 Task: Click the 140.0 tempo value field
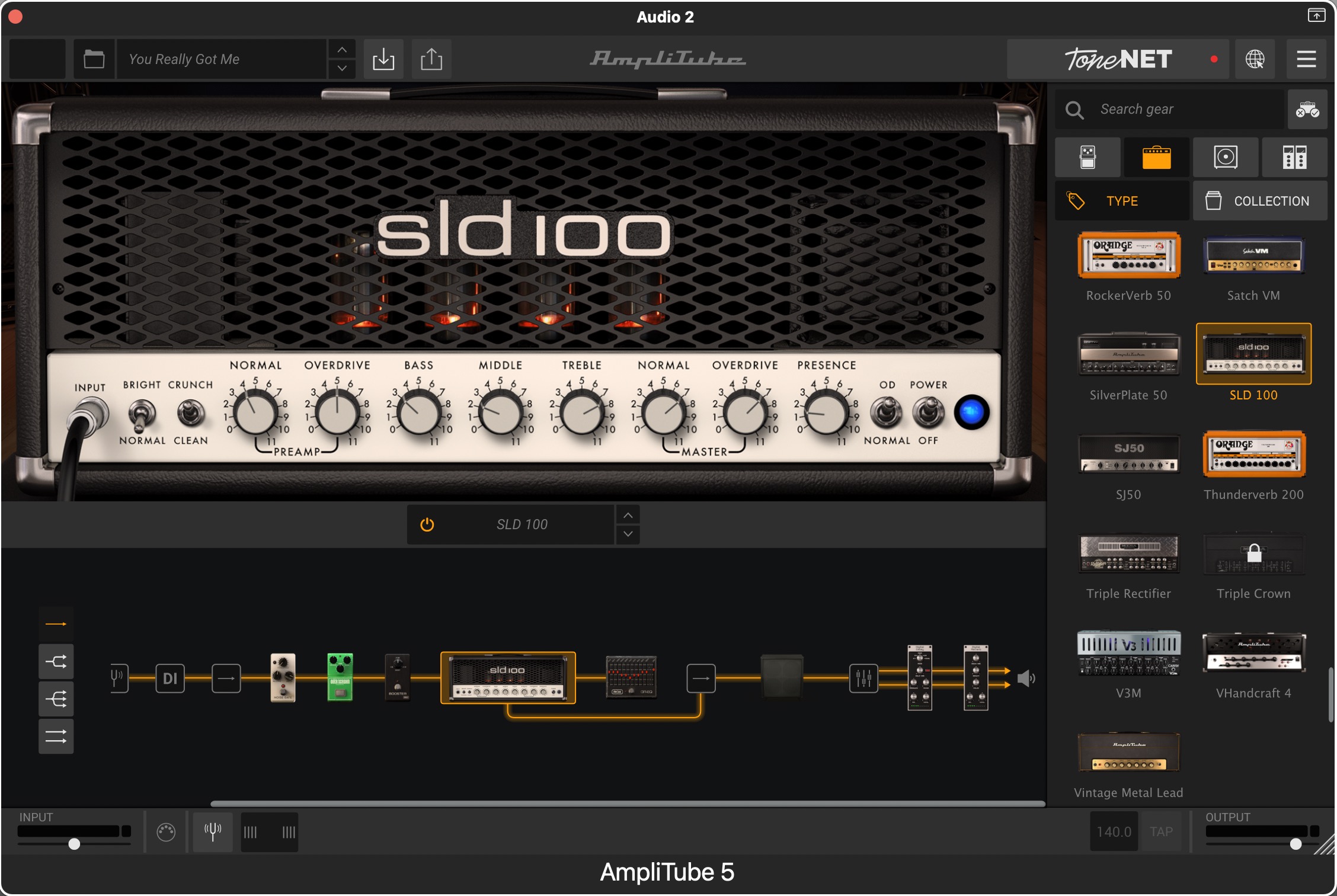(x=1114, y=832)
